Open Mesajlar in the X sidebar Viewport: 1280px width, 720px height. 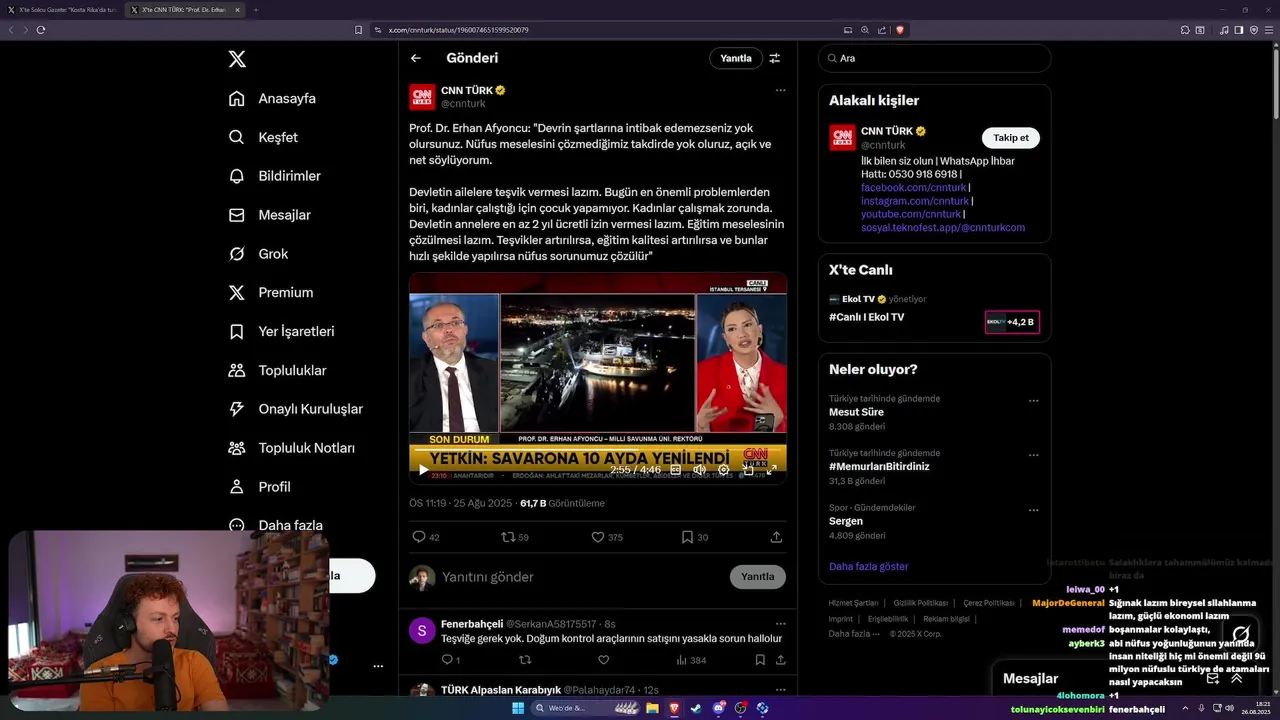269,215
